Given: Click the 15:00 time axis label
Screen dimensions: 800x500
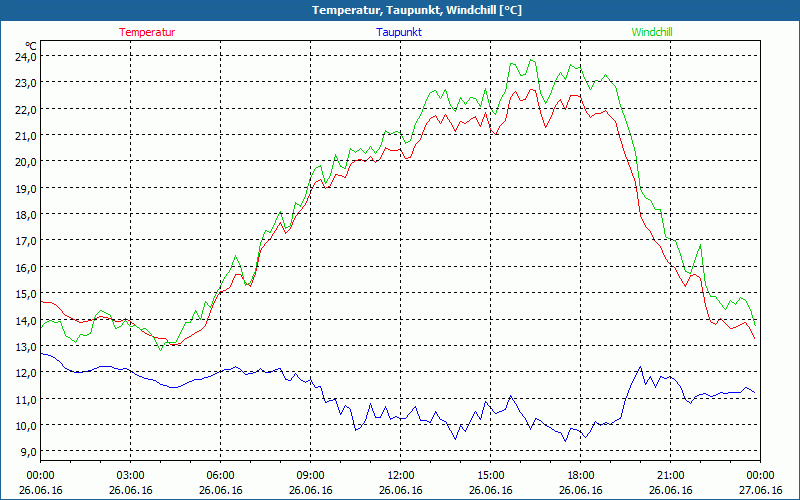Looking at the screenshot, I should (x=490, y=476).
